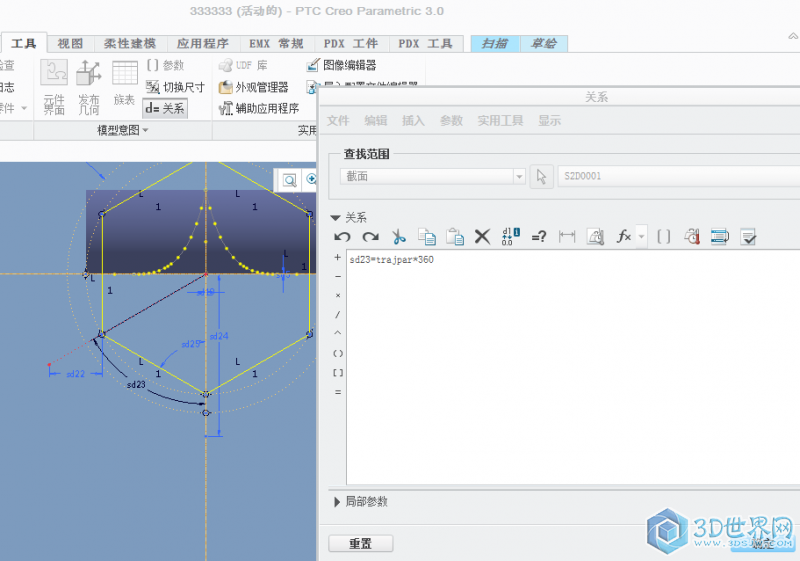Screen dimensions: 800x561
Task: Switch to the EMX 常规 tab
Action: coord(276,43)
